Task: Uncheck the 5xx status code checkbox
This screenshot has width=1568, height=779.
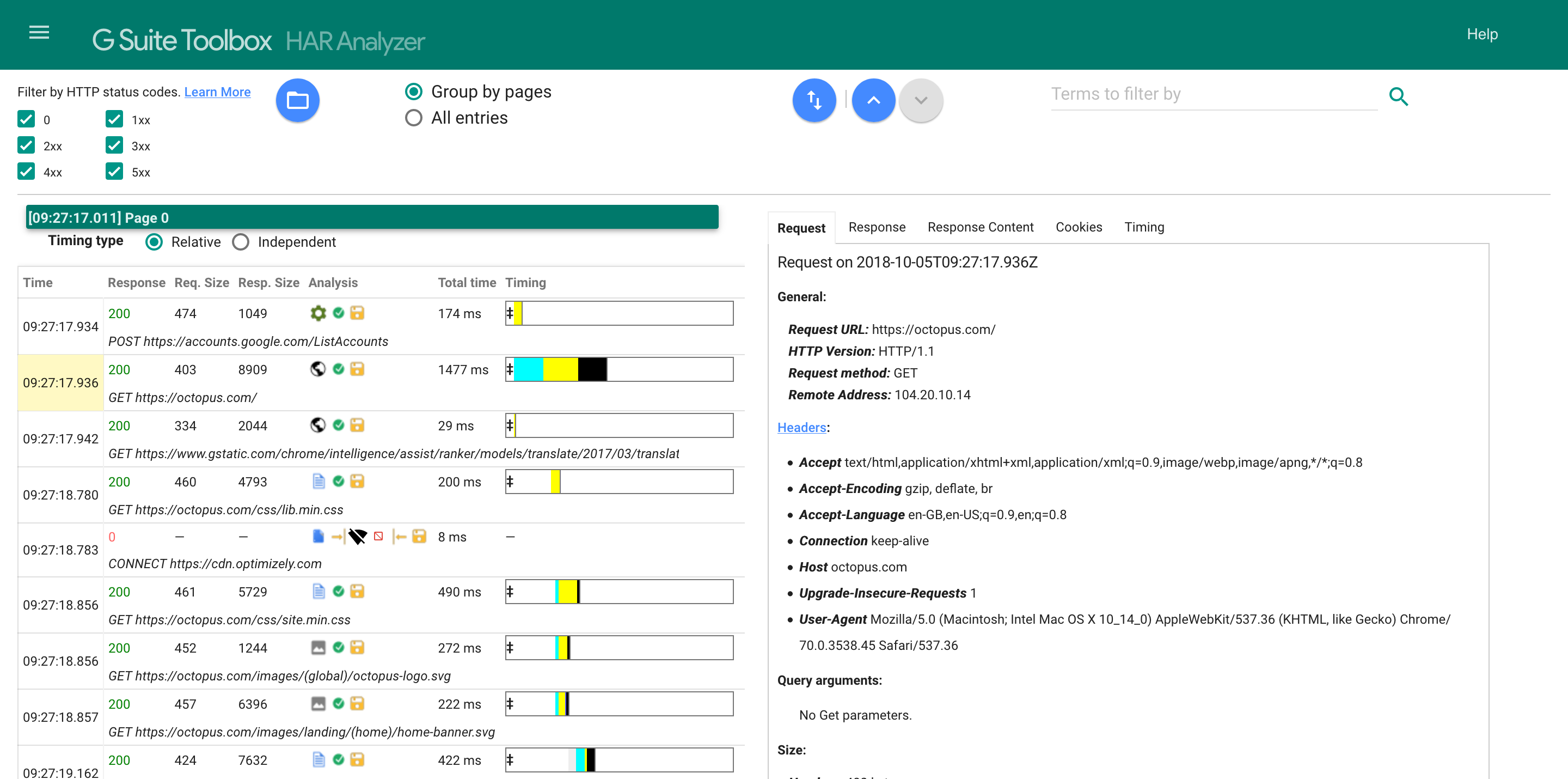Action: (114, 172)
